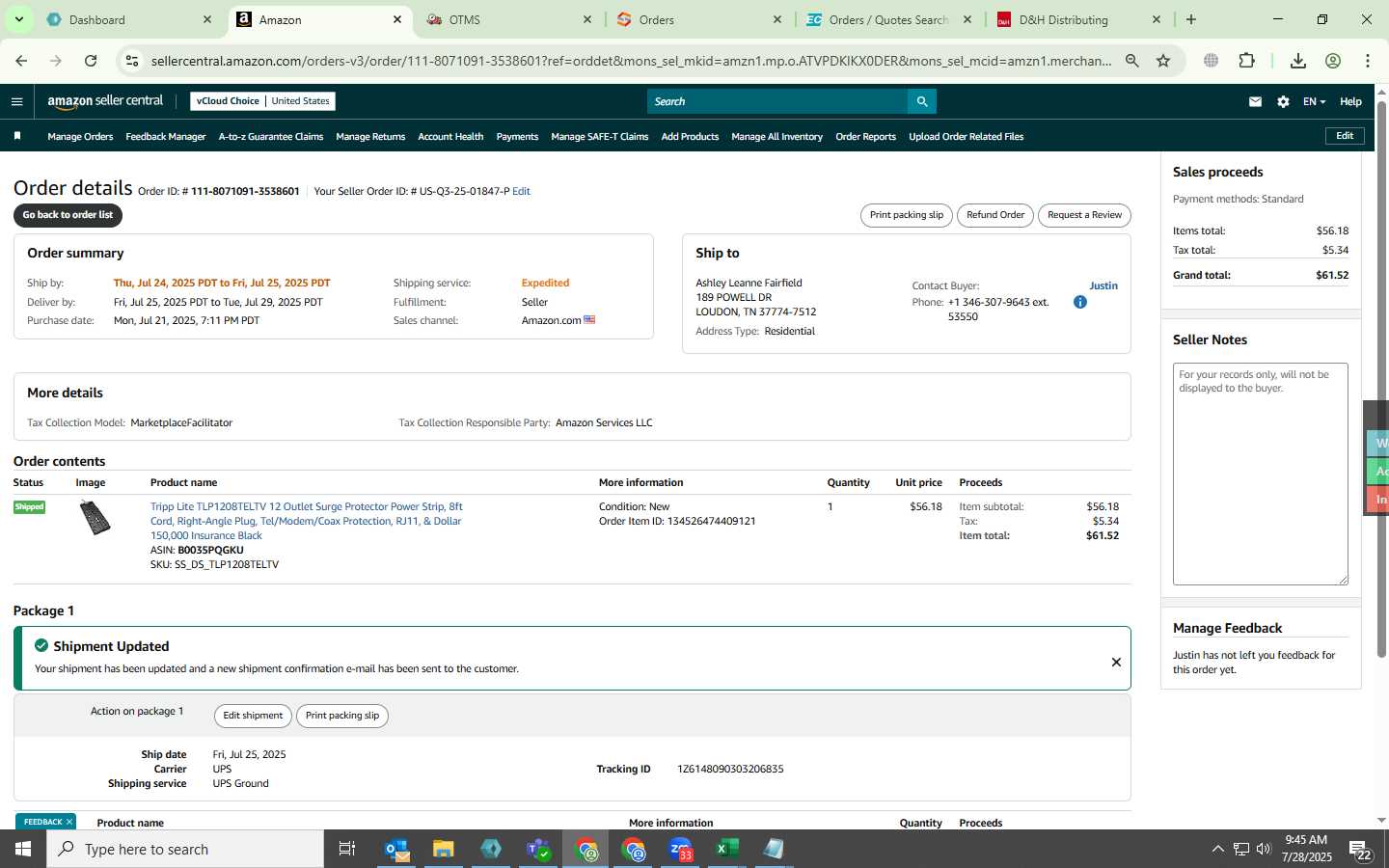The width and height of the screenshot is (1389, 868).
Task: Click top Print packing slip button
Action: click(x=906, y=215)
